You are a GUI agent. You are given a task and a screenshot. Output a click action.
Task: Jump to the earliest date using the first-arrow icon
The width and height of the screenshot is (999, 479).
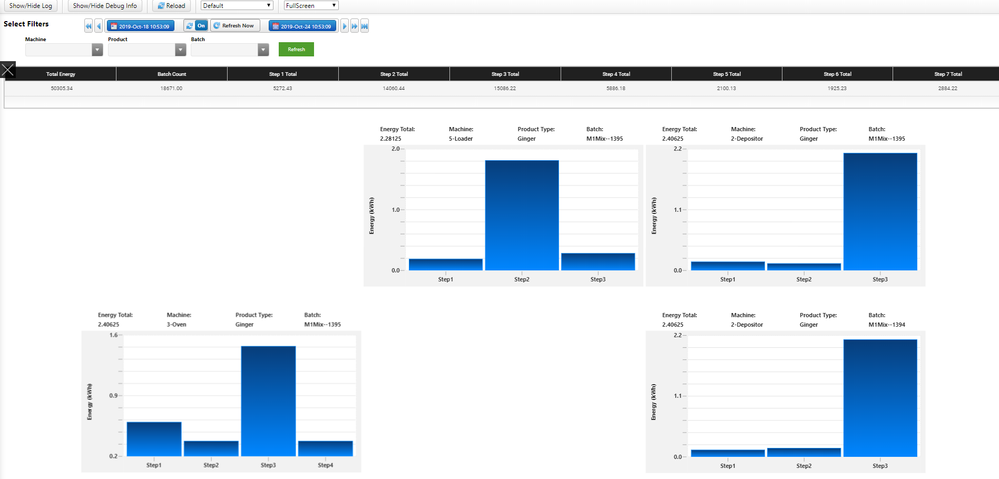pyautogui.click(x=89, y=26)
